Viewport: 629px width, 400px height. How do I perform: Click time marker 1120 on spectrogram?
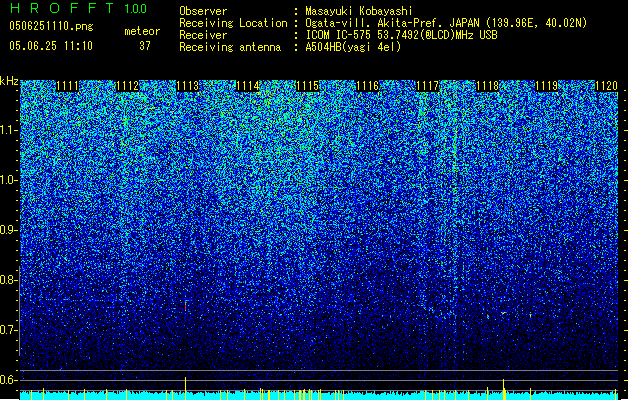coord(607,86)
